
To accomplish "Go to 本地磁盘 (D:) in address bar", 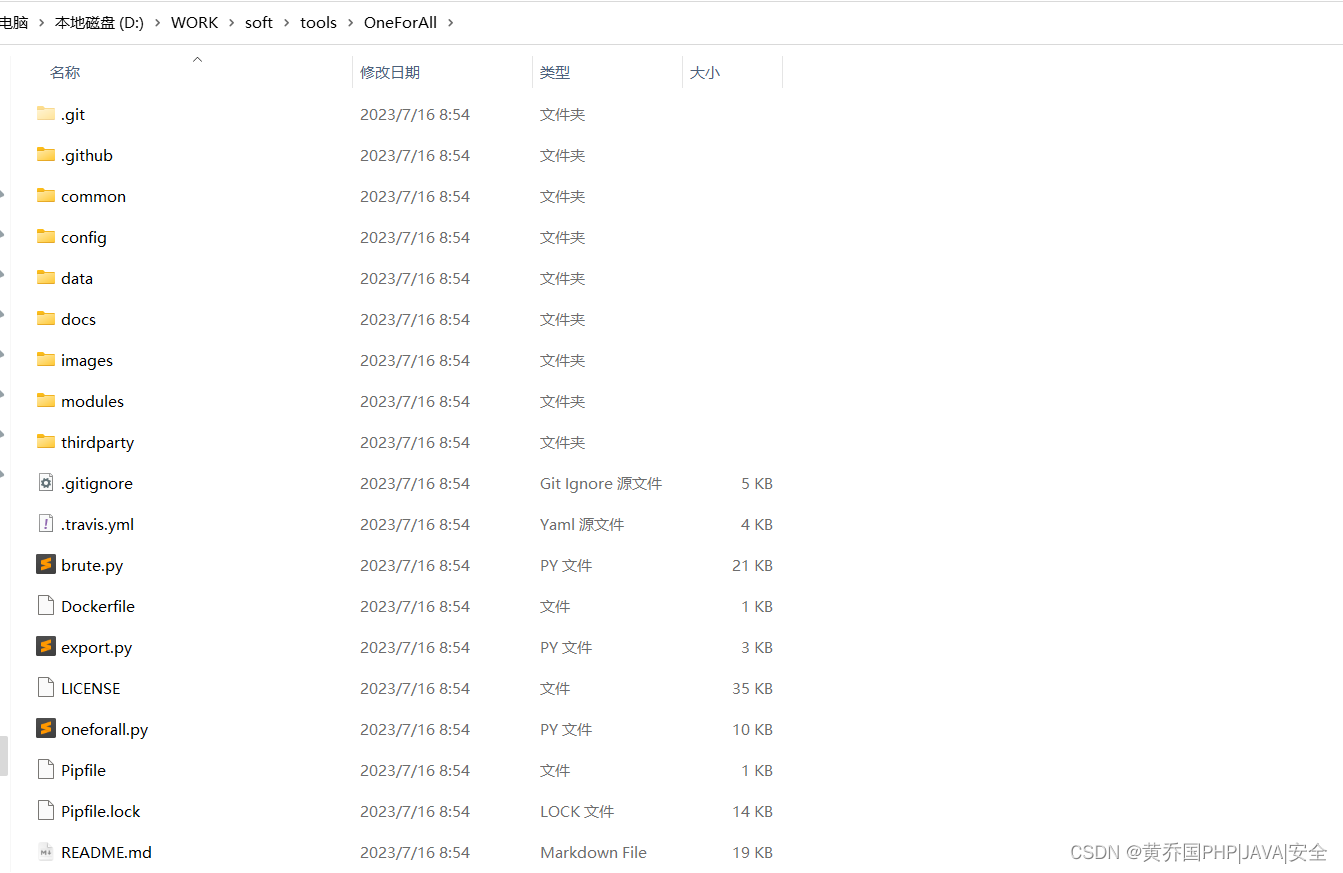I will [99, 22].
